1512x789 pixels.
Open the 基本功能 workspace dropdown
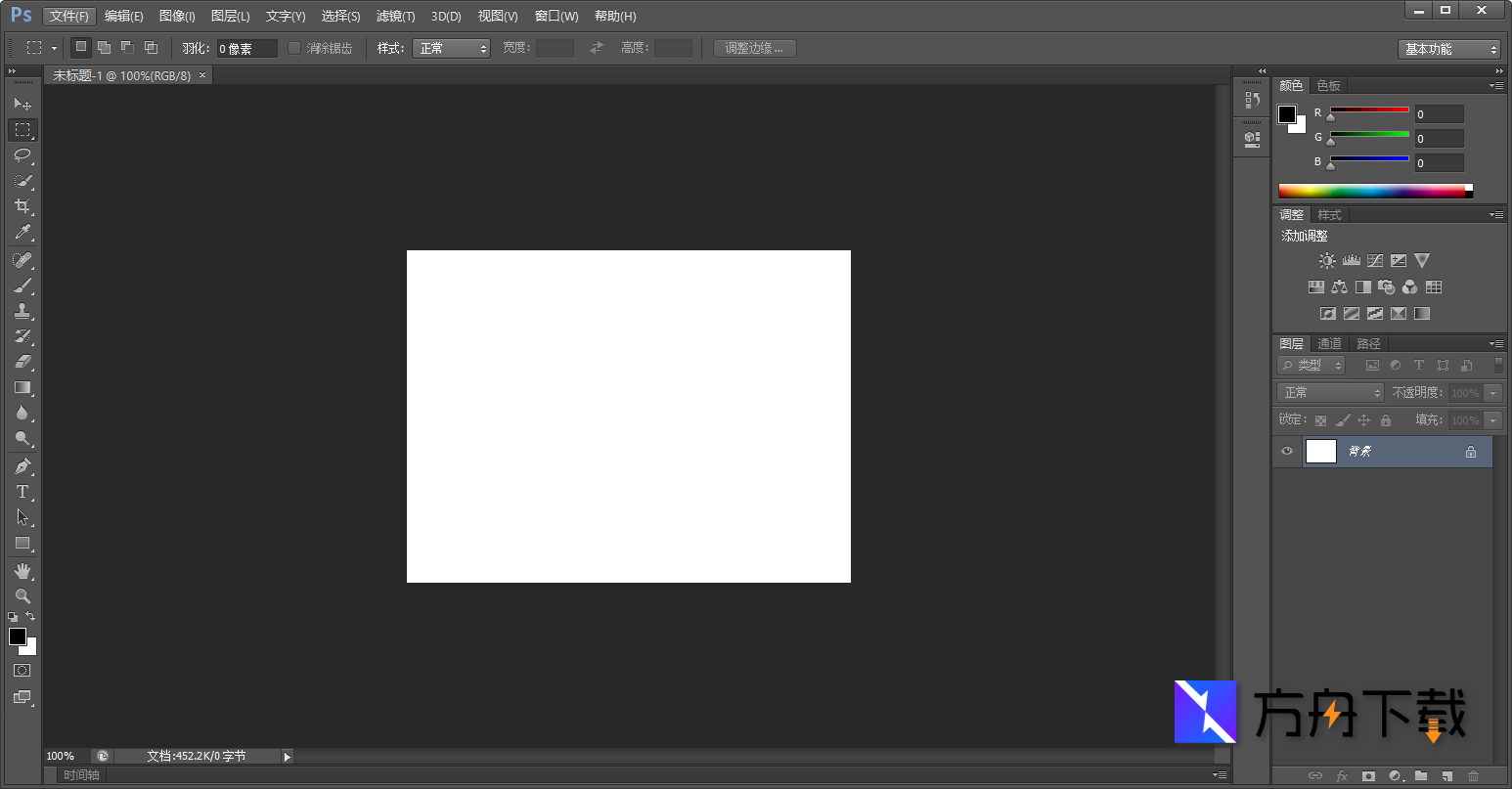tap(1449, 47)
